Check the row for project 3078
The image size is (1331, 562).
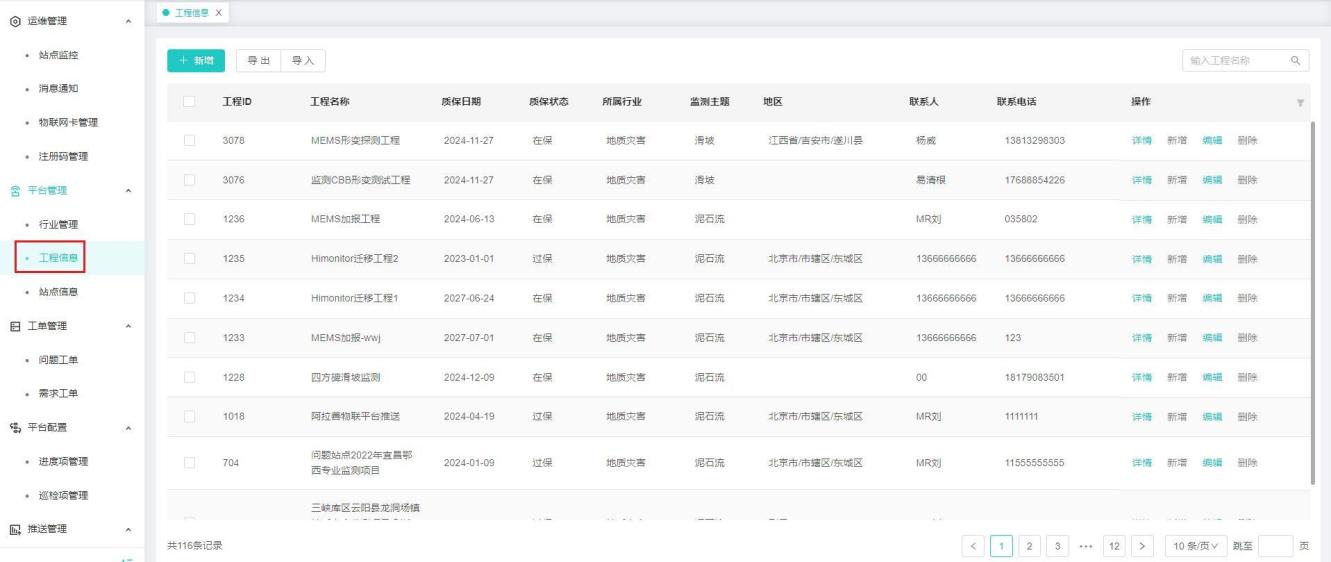pyautogui.click(x=188, y=140)
